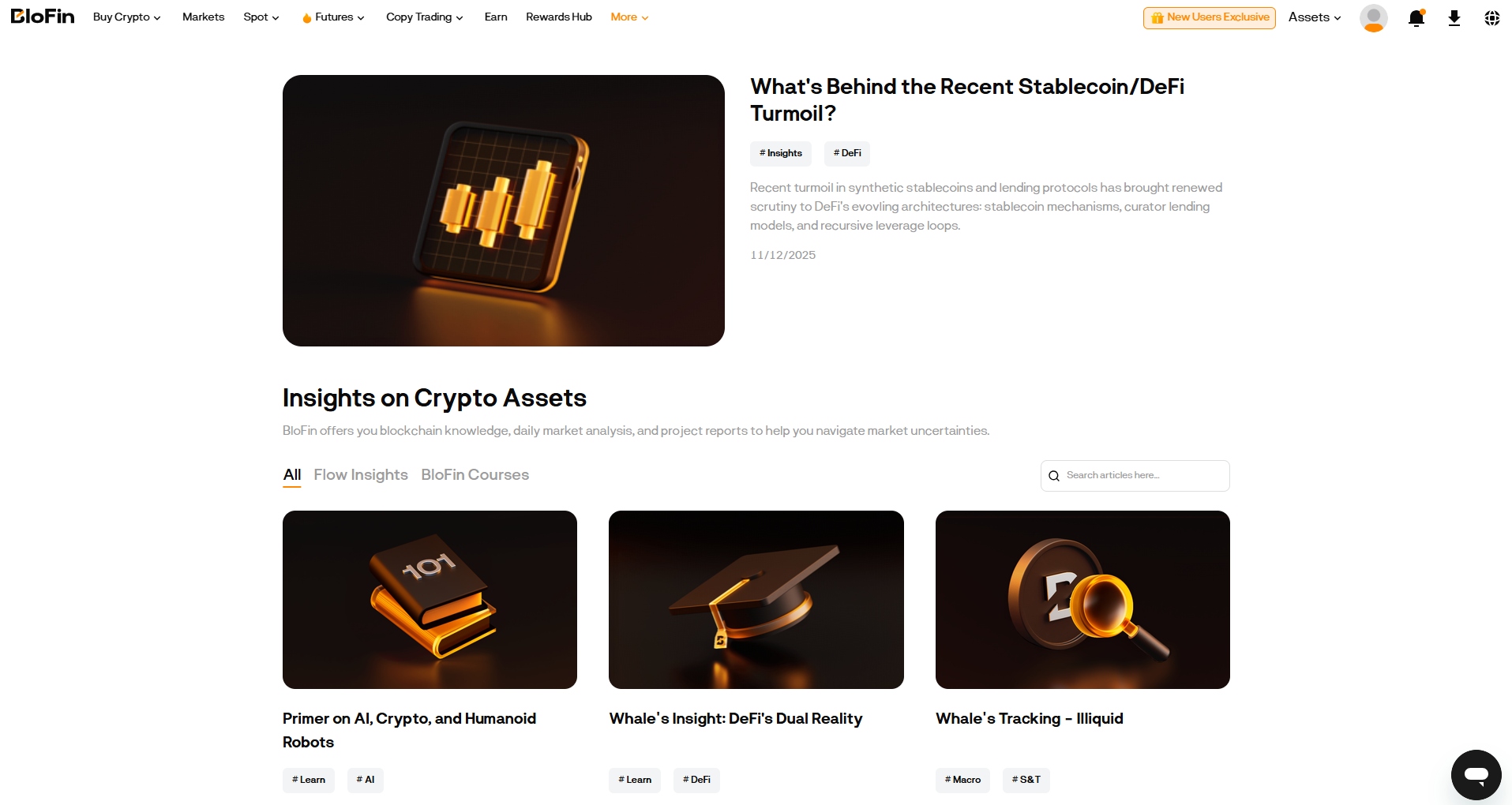Open the graduation cap article thumbnail
This screenshot has height=805, width=1512.
756,599
